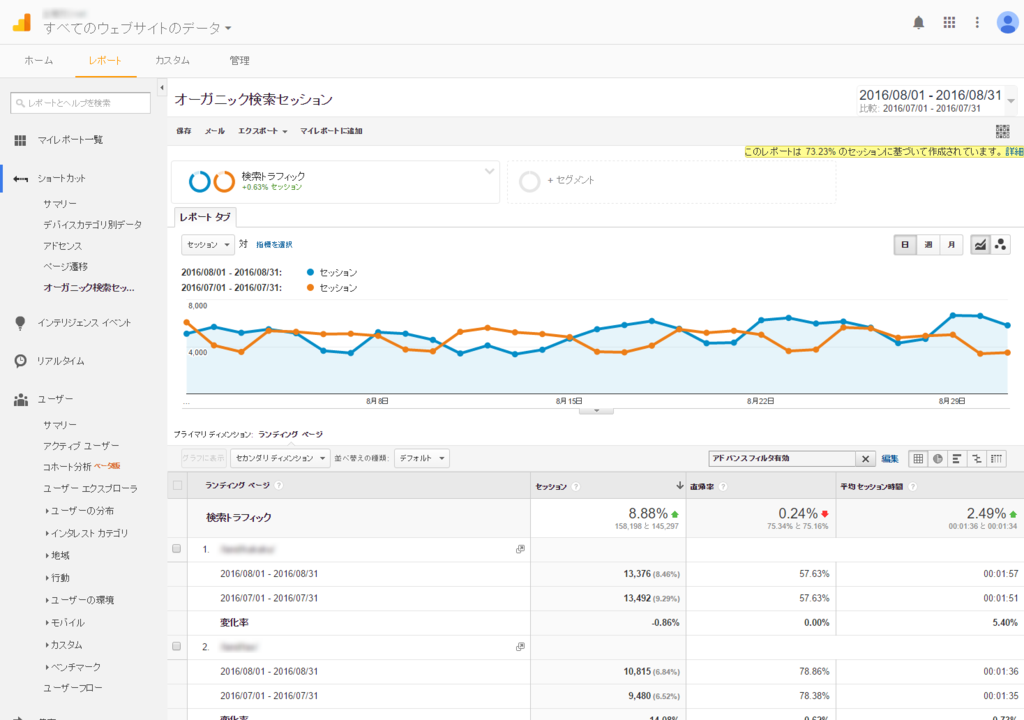The image size is (1024, 720).
Task: Go to the レポート tab
Action: click(x=105, y=61)
